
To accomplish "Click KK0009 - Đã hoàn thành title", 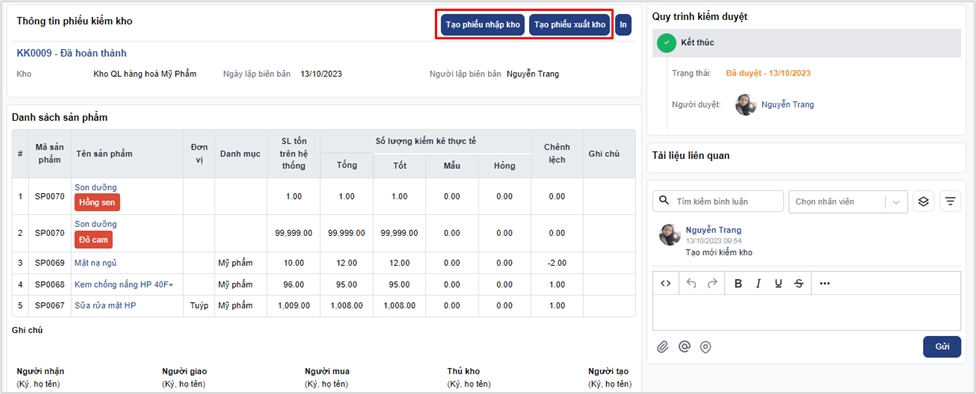I will (x=72, y=54).
